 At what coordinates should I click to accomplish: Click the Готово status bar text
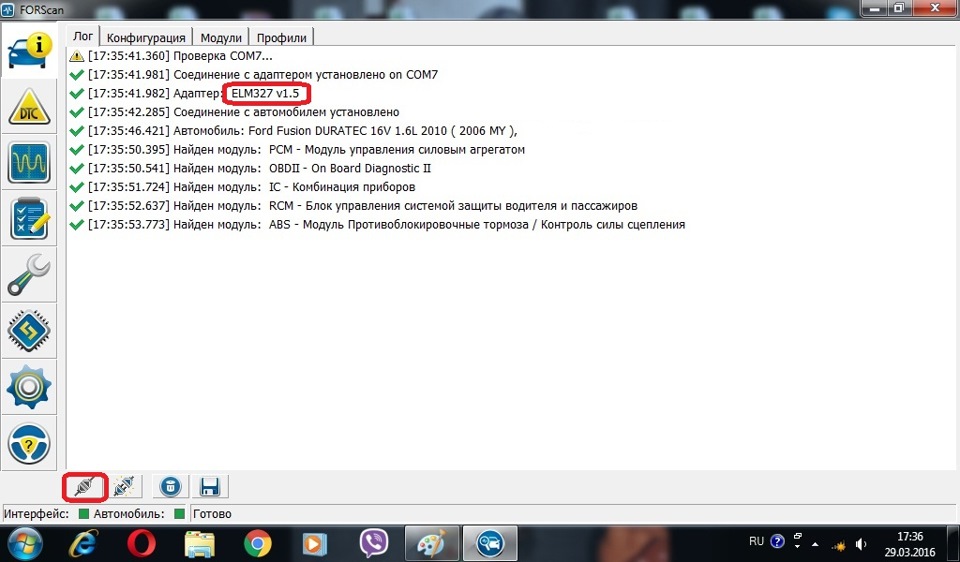(212, 514)
